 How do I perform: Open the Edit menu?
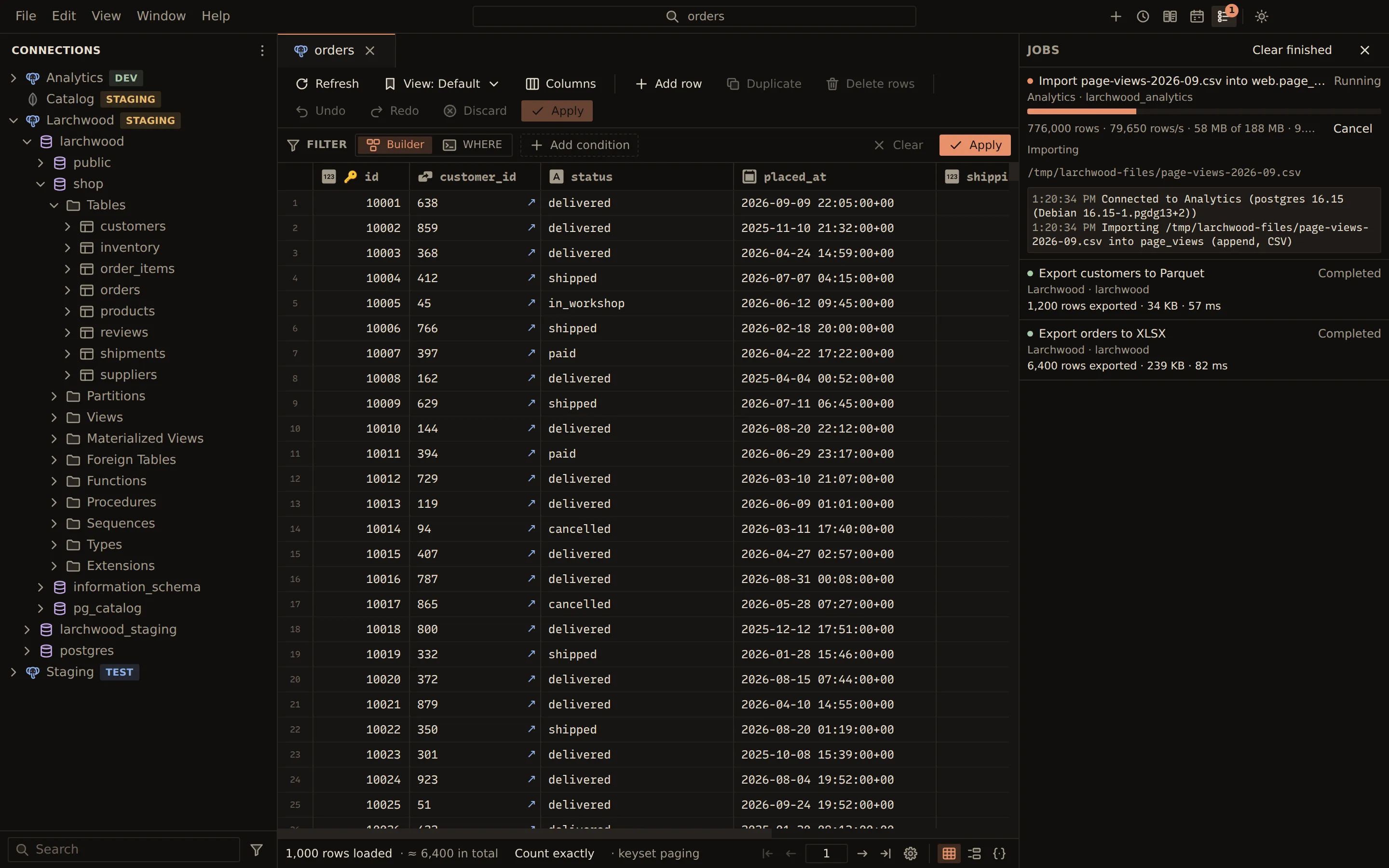64,16
